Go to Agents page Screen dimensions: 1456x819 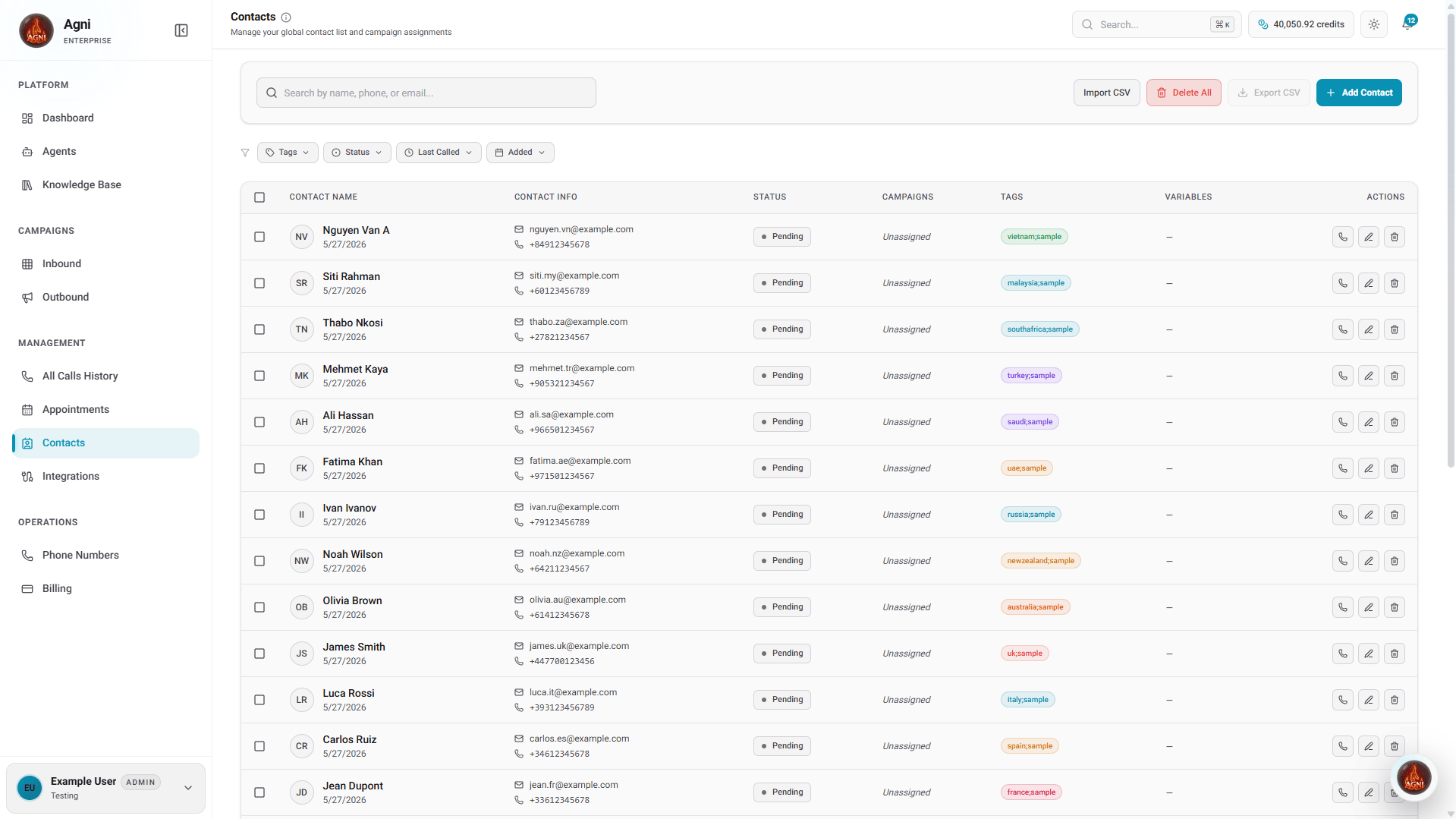[105, 152]
